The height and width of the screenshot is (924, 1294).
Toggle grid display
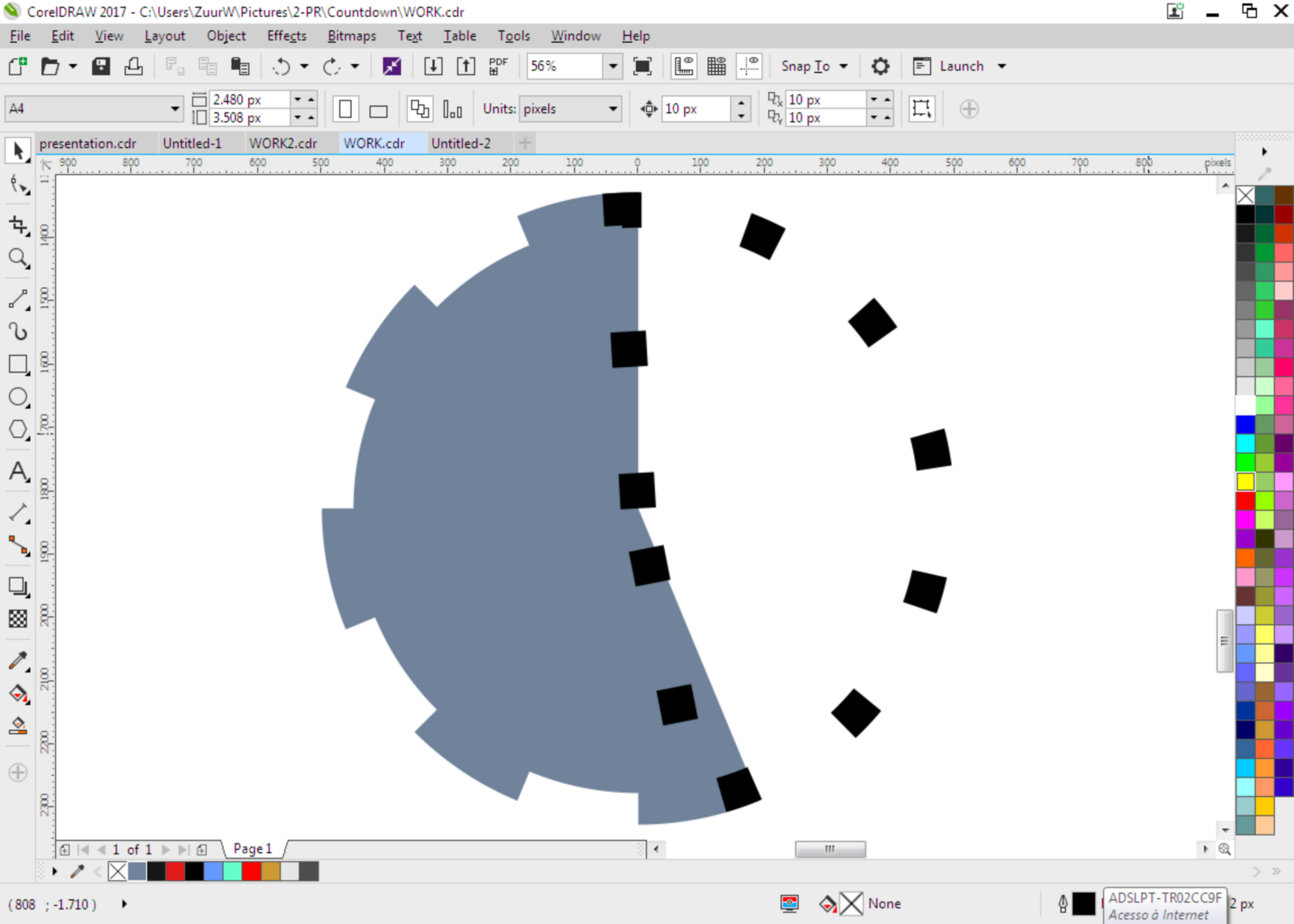point(717,66)
